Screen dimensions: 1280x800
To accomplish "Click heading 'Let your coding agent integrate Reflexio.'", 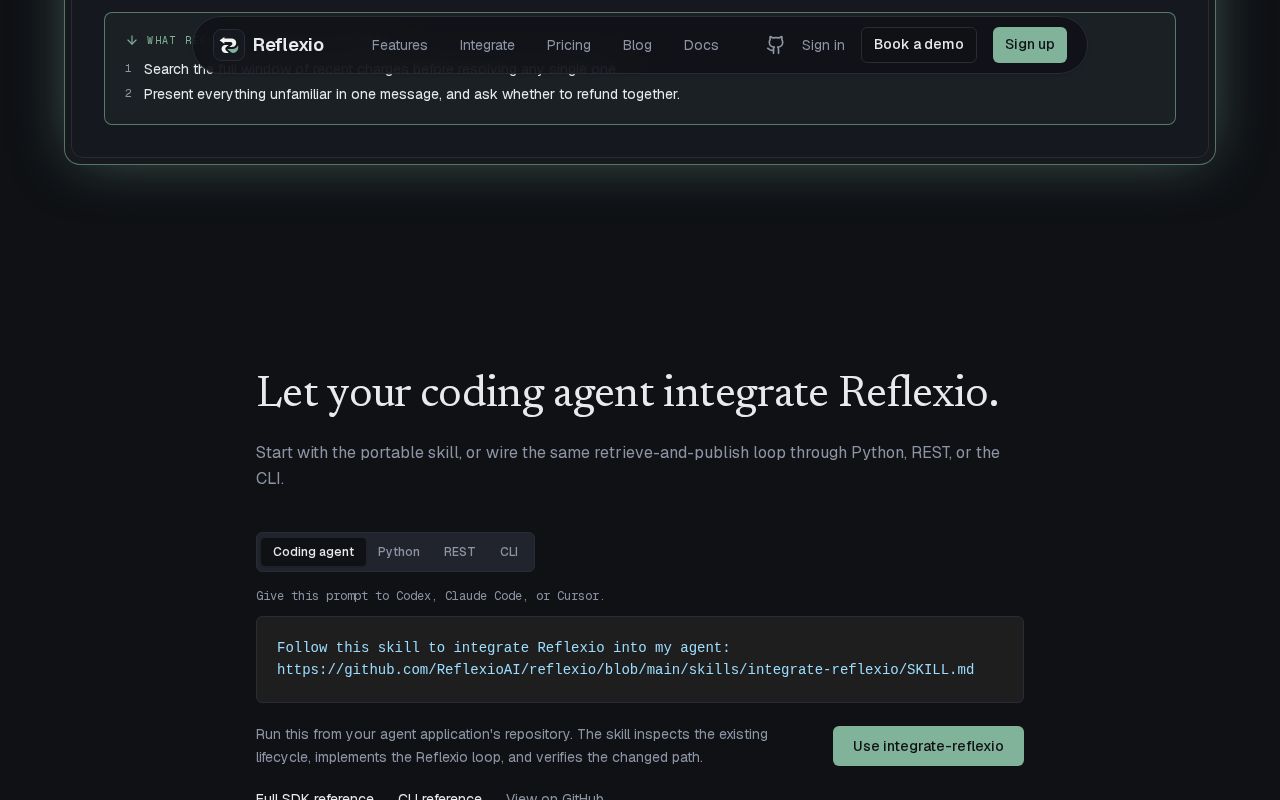I will (627, 392).
